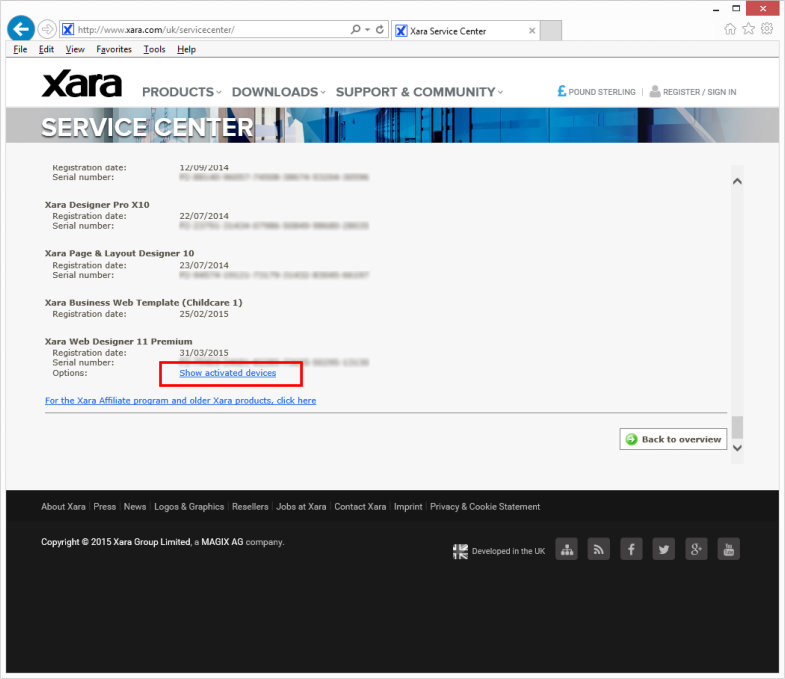
Task: Open the address bar search dropdown arrow
Action: coord(367,30)
